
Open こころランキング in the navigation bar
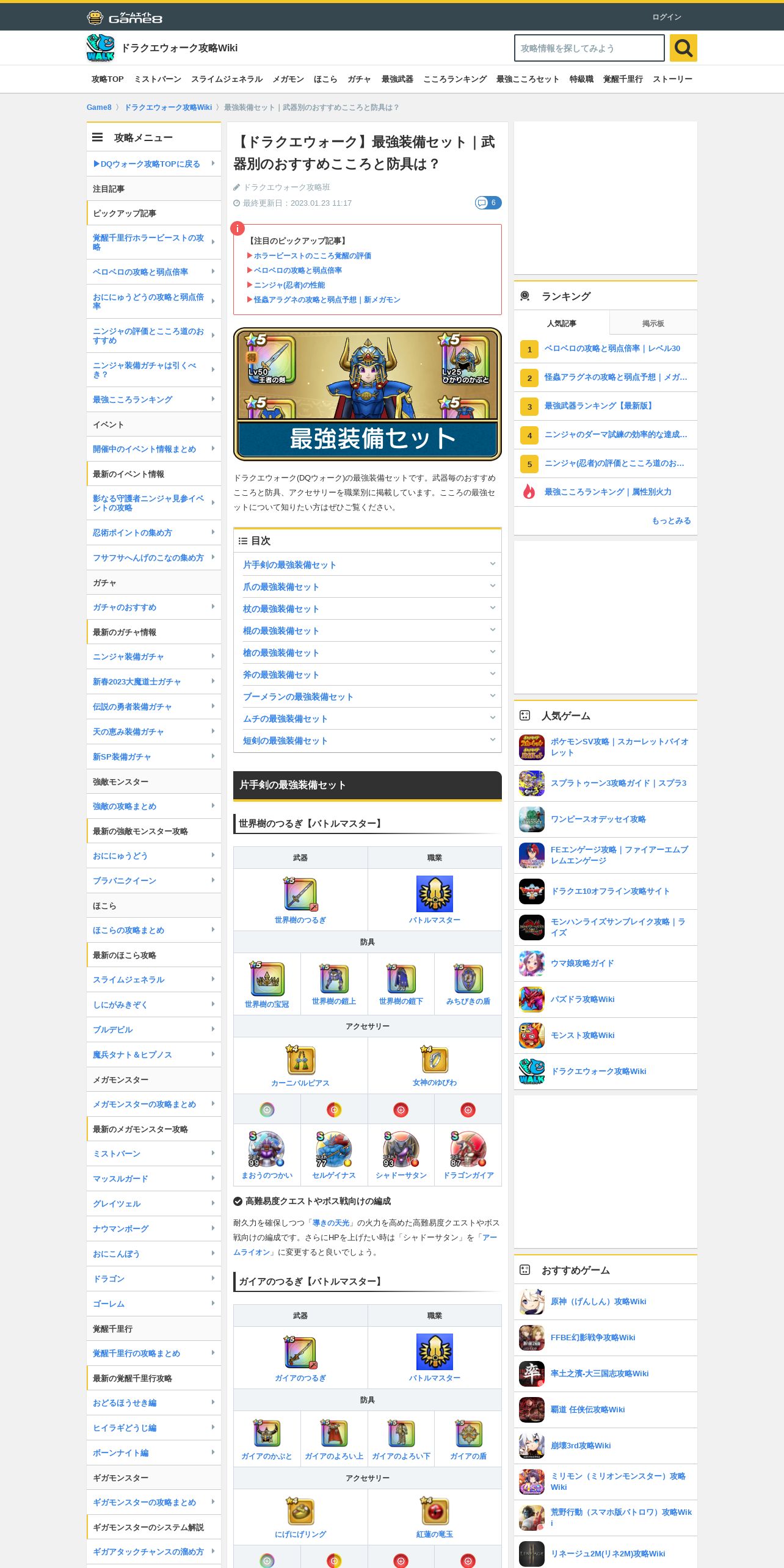tap(455, 79)
